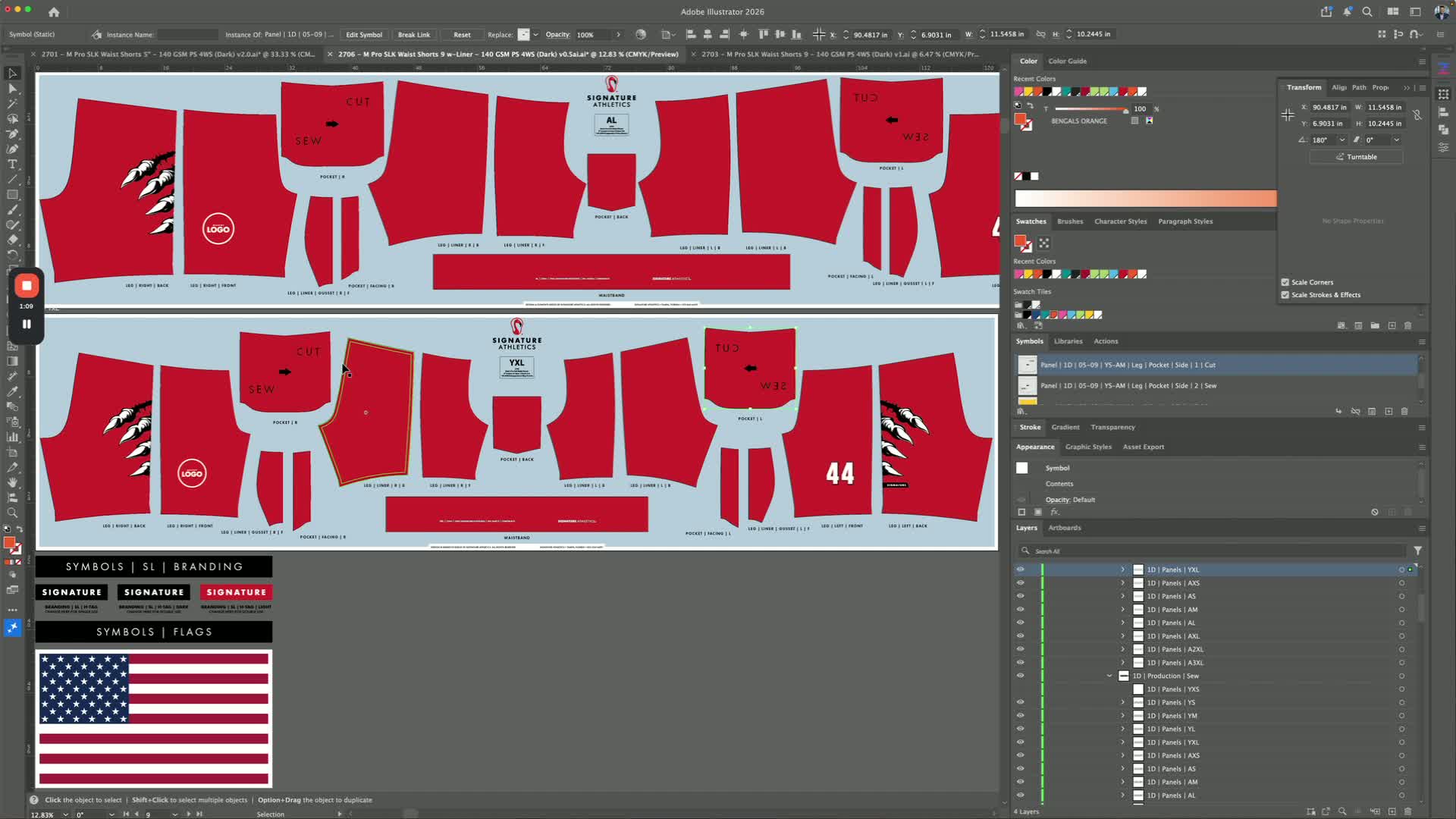Hide the 1D | Production | Sew layer

pyautogui.click(x=1021, y=676)
